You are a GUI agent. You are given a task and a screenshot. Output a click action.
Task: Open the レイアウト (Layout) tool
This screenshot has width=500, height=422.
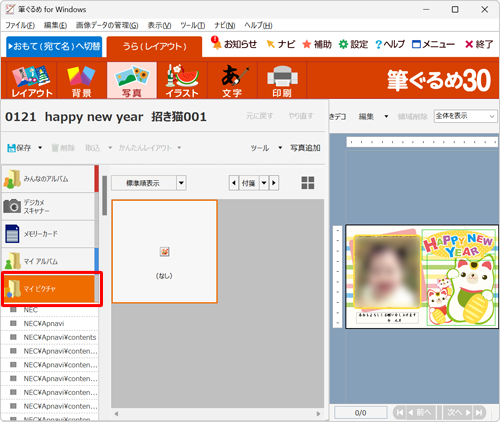pyautogui.click(x=32, y=81)
